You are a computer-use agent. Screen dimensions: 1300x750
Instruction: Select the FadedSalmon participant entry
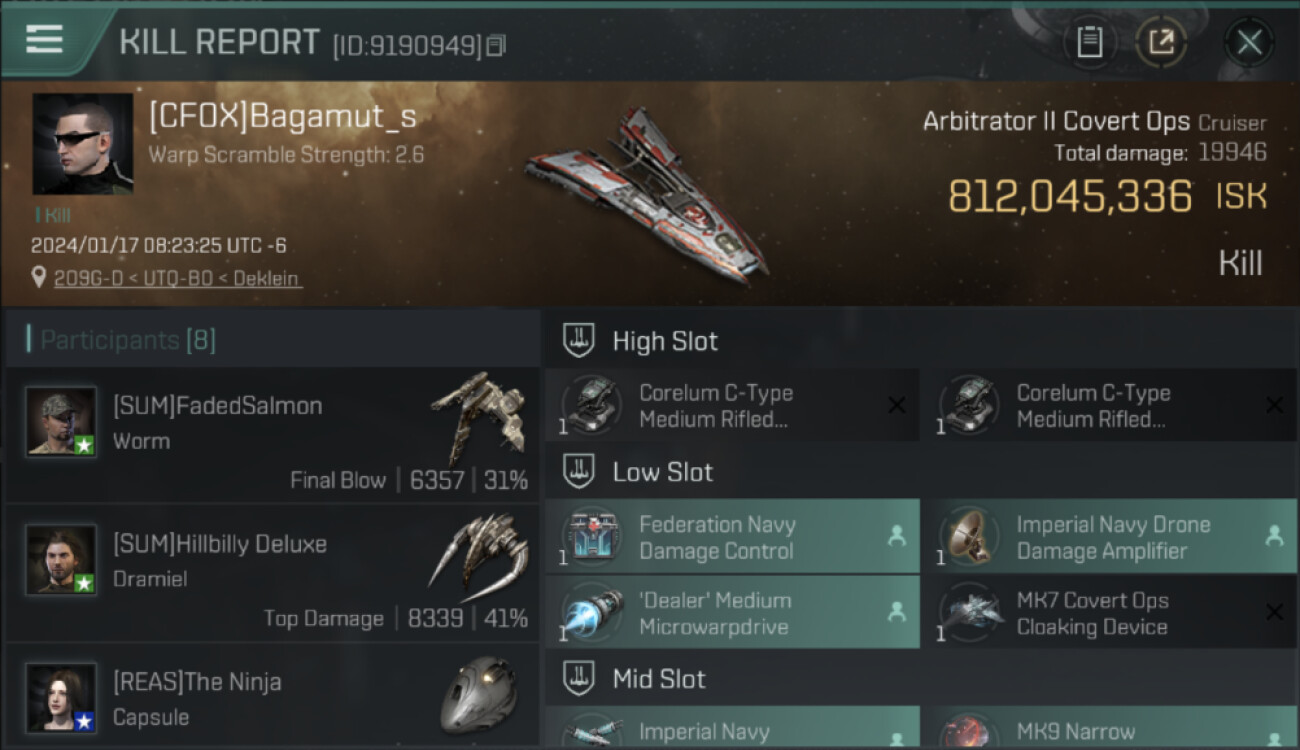[272, 434]
